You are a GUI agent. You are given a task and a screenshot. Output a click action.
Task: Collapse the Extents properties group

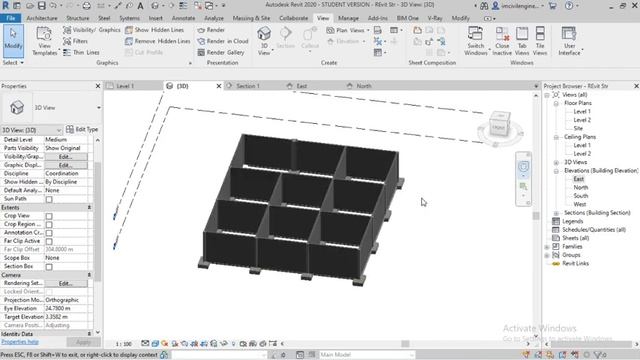pos(89,207)
